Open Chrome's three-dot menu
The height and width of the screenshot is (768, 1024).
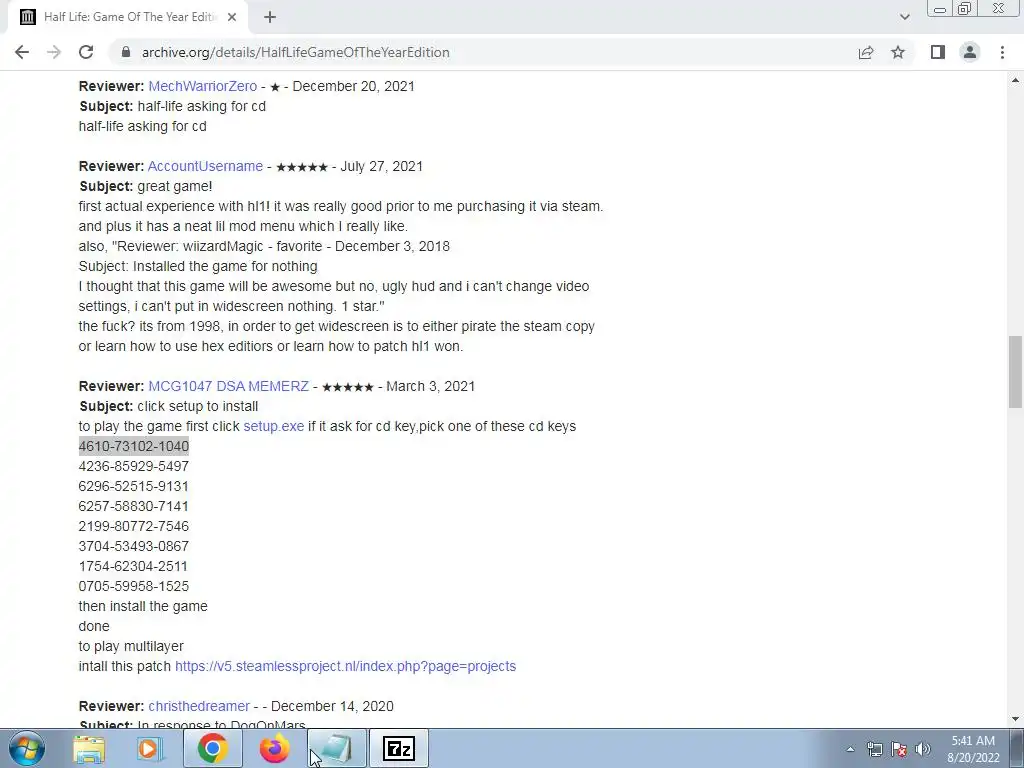pyautogui.click(x=1002, y=52)
